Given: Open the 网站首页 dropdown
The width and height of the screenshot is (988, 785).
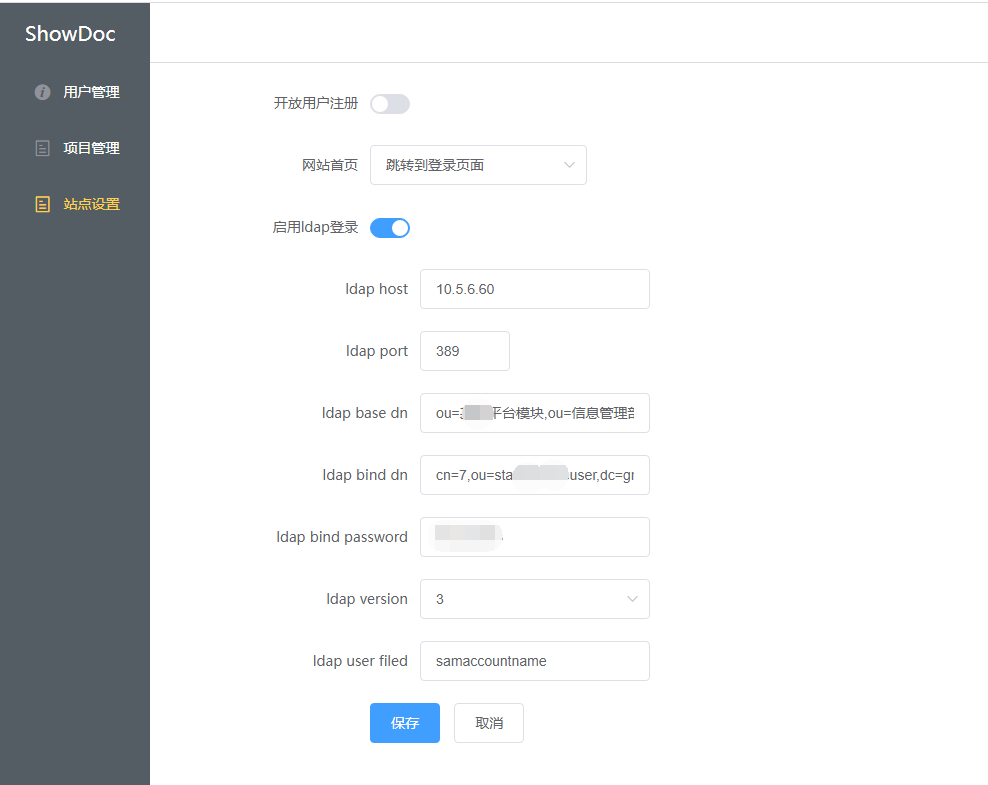Looking at the screenshot, I should (478, 164).
